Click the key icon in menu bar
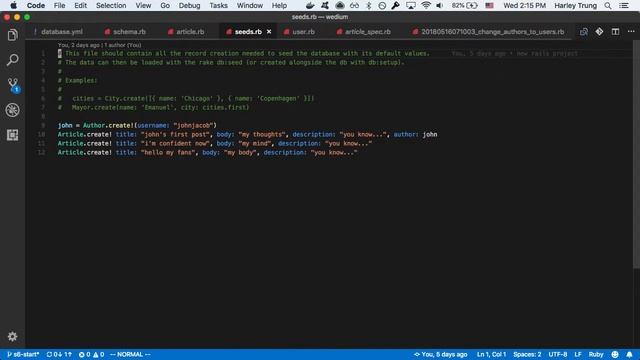 [x=396, y=6]
